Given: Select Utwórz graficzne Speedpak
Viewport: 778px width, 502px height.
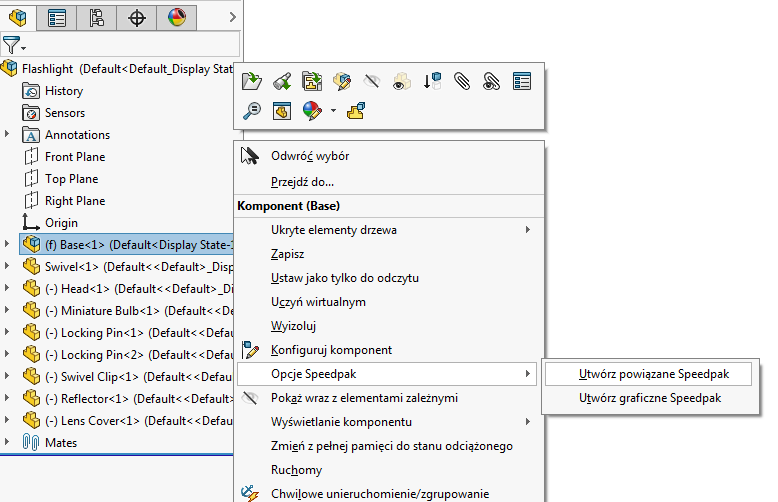Looking at the screenshot, I should [x=649, y=398].
